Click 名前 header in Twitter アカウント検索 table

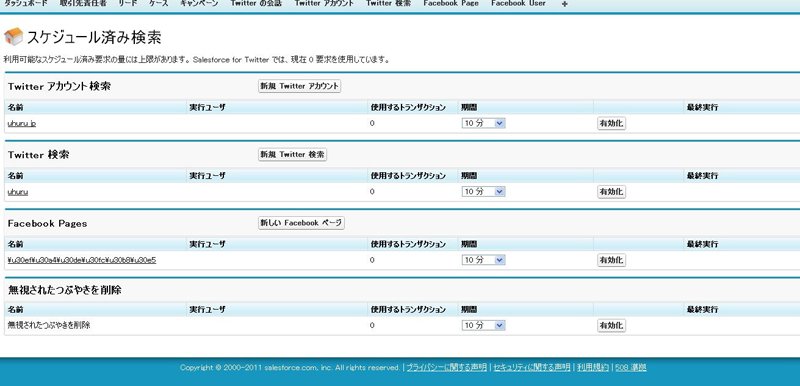(15, 108)
